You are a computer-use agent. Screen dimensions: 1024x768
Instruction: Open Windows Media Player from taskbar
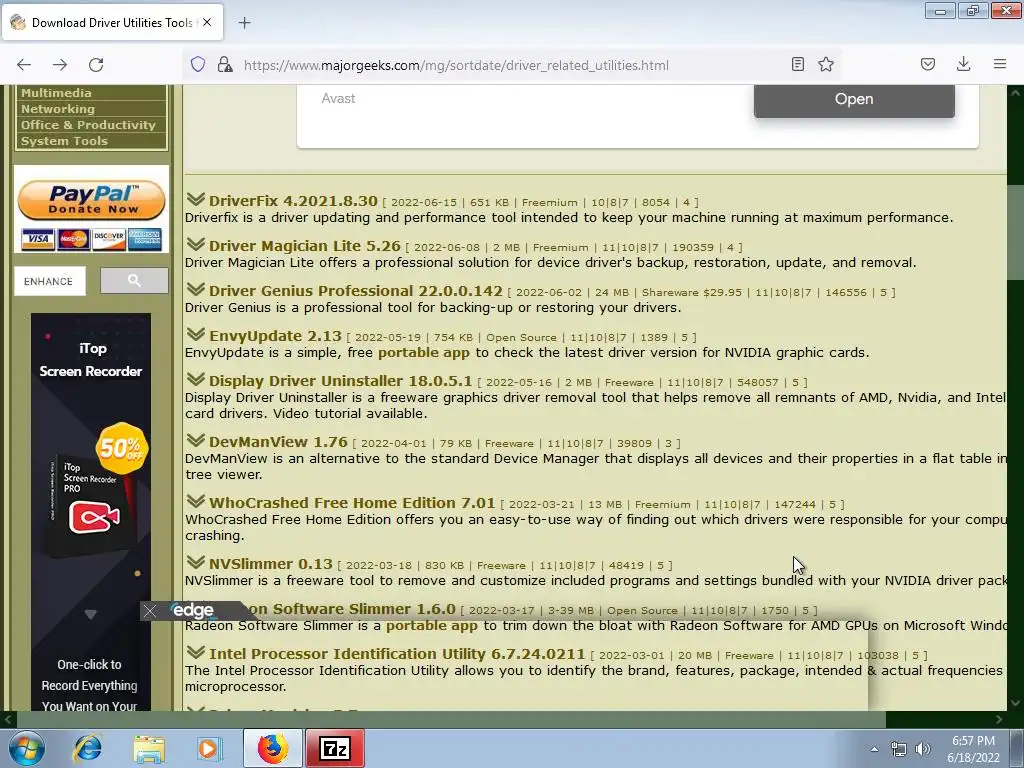pyautogui.click(x=209, y=748)
